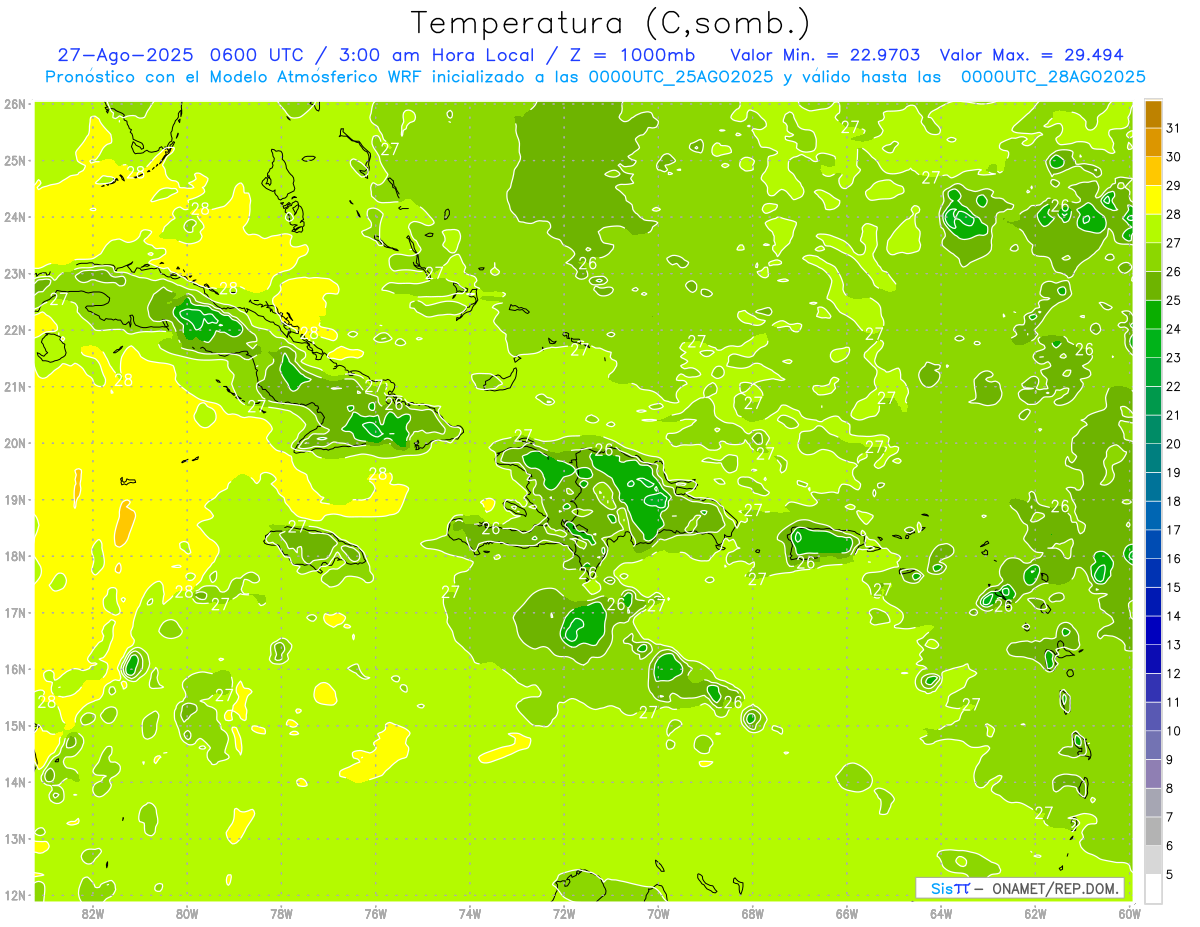Click the 25N latitude axis label
Image resolution: width=1200 pixels, height=927 pixels.
(x=15, y=161)
